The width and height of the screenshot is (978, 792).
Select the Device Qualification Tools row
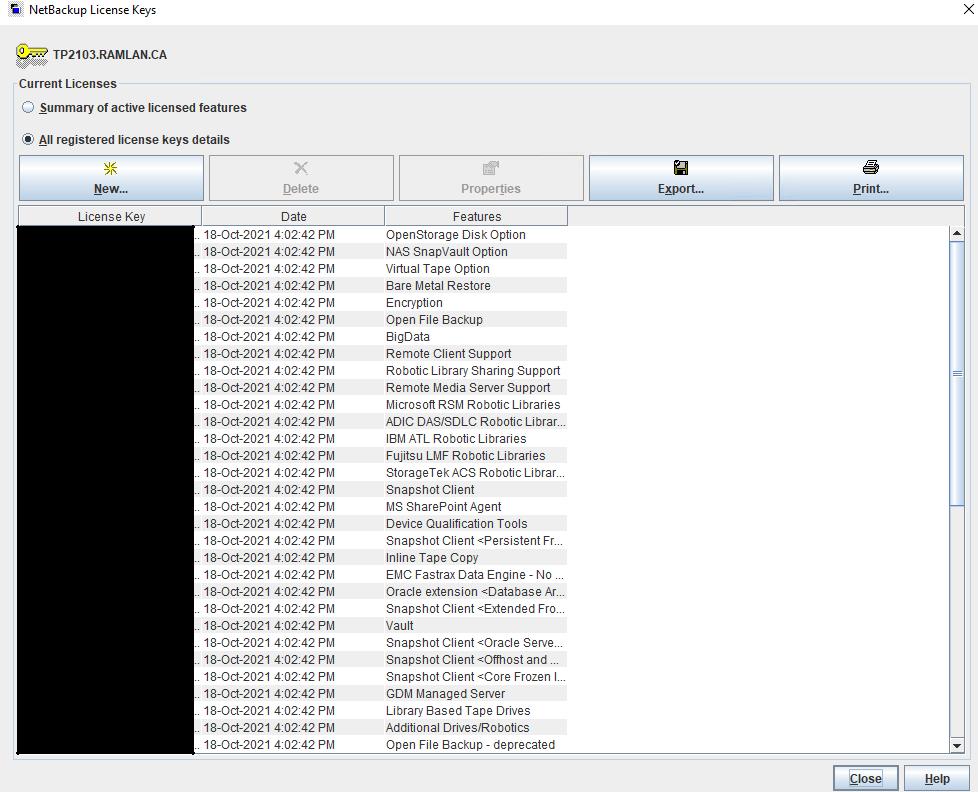[293, 523]
